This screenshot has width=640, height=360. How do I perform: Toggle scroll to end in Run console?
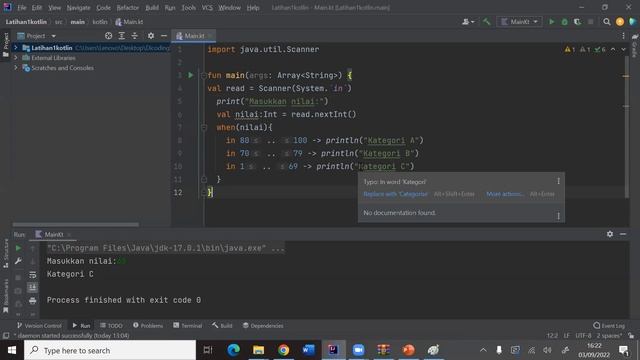point(33,288)
